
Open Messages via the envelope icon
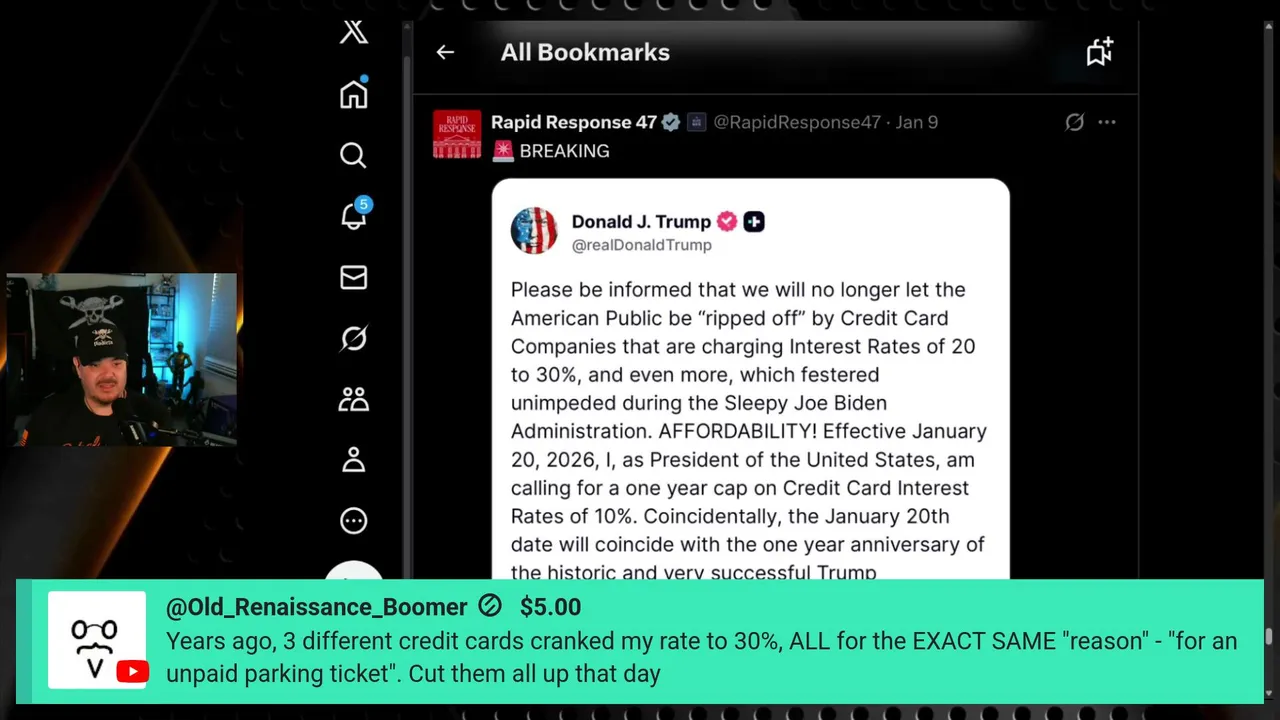(x=354, y=277)
